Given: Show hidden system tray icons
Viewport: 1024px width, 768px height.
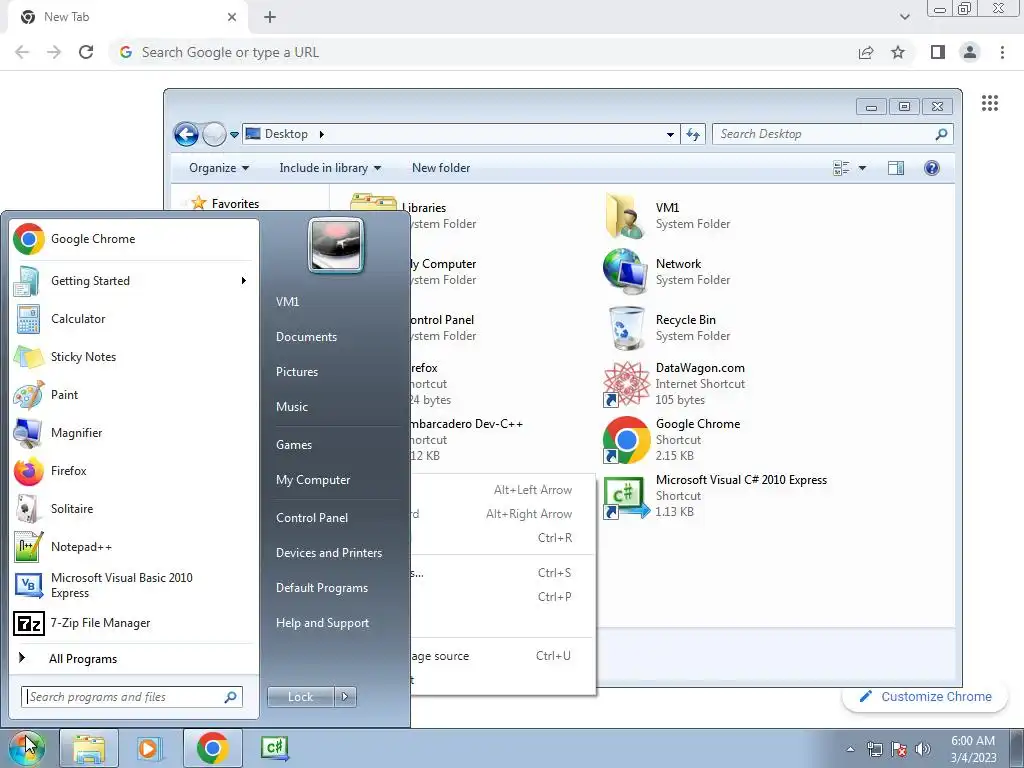Looking at the screenshot, I should [850, 749].
